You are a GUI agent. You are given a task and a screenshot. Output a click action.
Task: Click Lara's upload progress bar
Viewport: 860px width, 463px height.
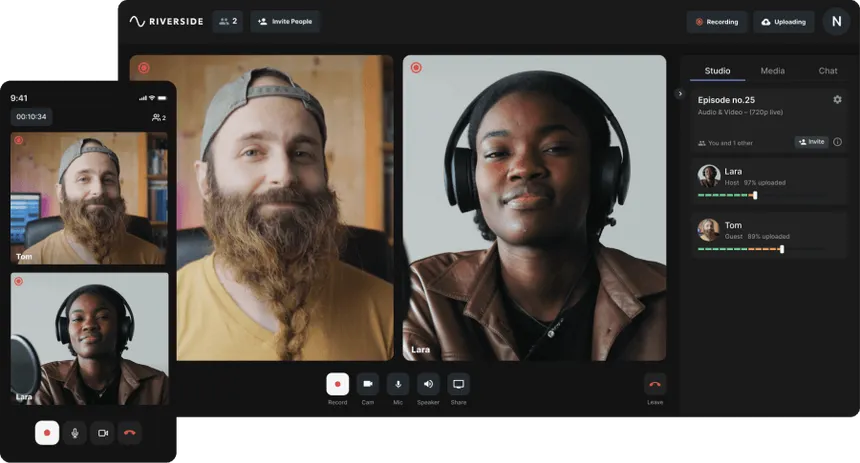[x=727, y=195]
